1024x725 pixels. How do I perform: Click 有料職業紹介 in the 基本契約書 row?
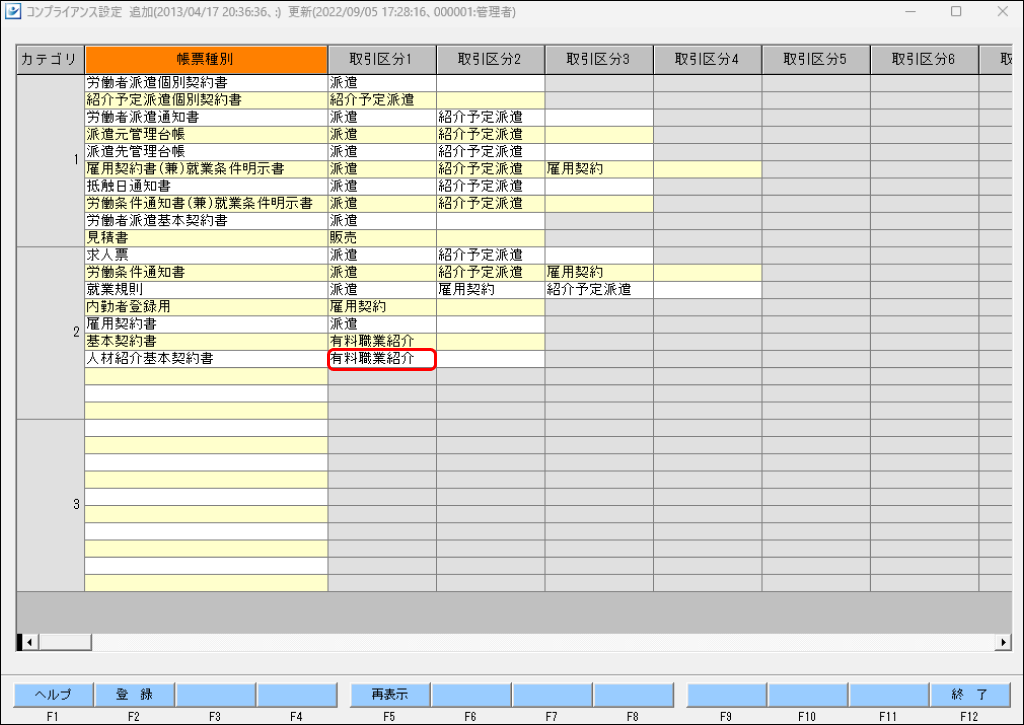click(x=382, y=342)
